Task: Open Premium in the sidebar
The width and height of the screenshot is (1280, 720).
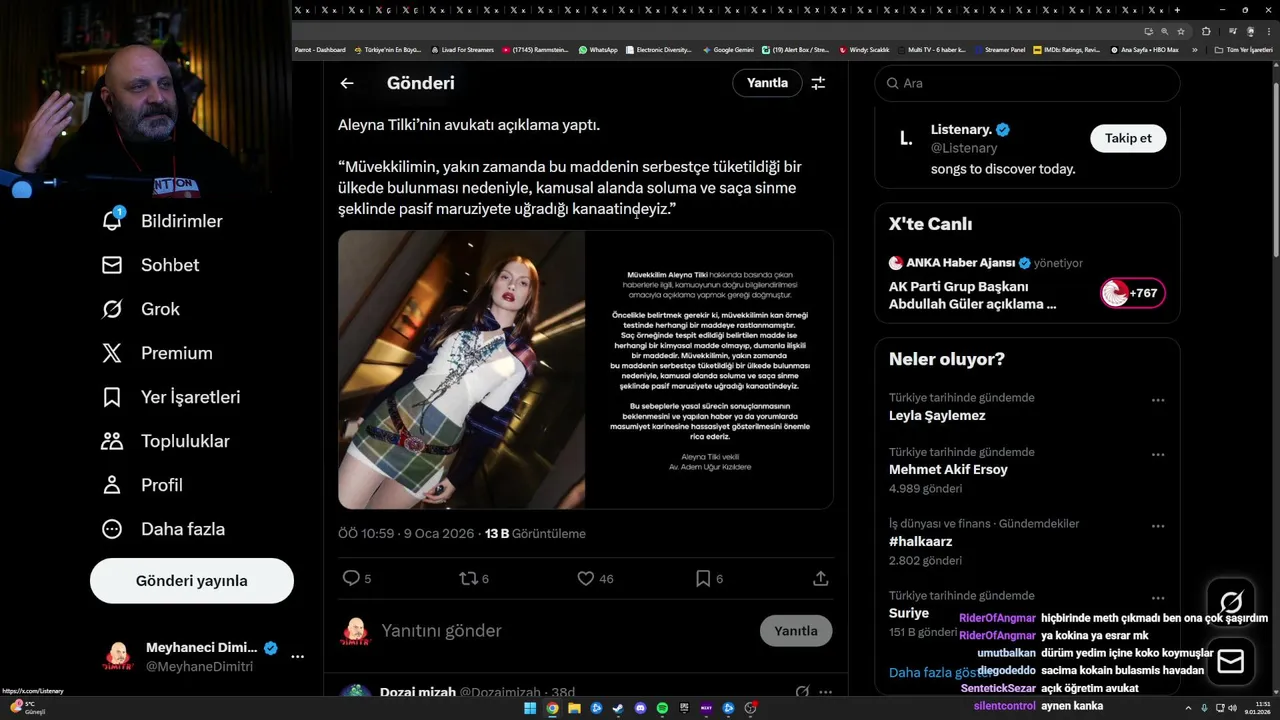Action: coord(157,353)
